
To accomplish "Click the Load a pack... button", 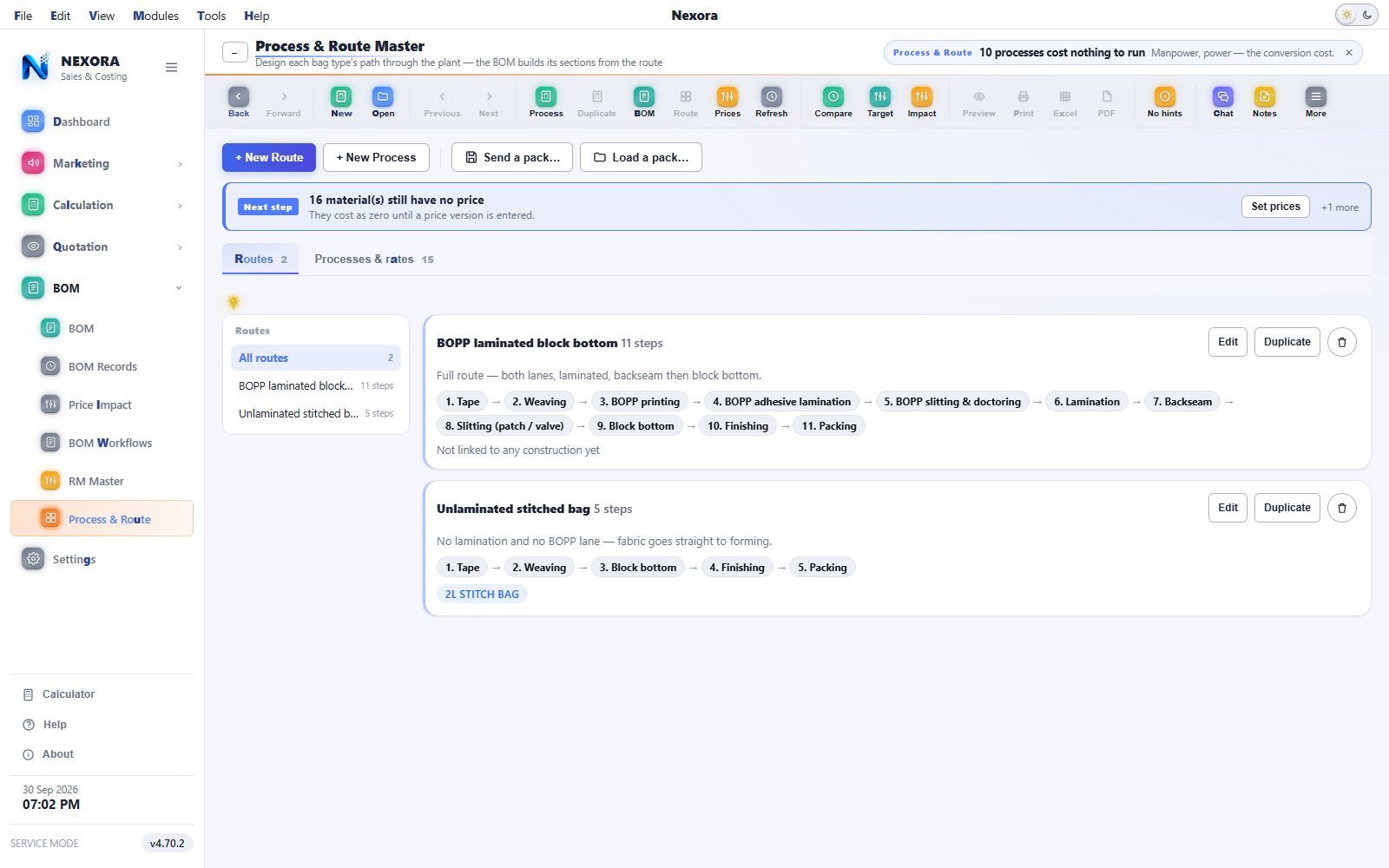I will [641, 157].
